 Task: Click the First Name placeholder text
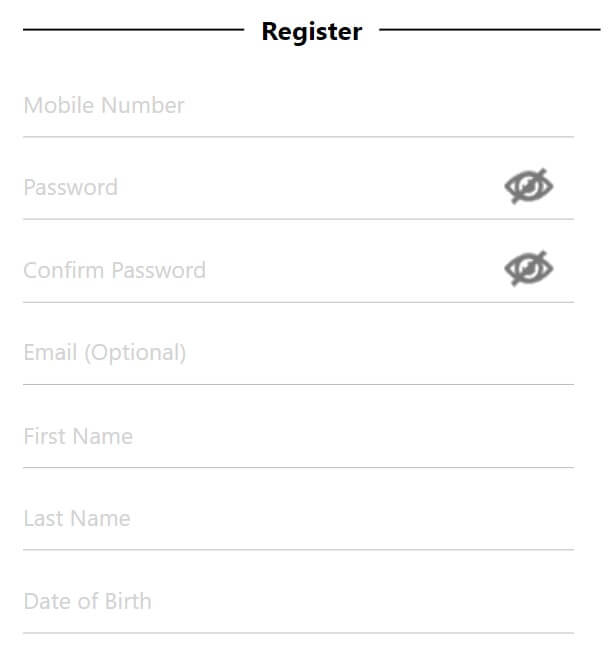[78, 436]
